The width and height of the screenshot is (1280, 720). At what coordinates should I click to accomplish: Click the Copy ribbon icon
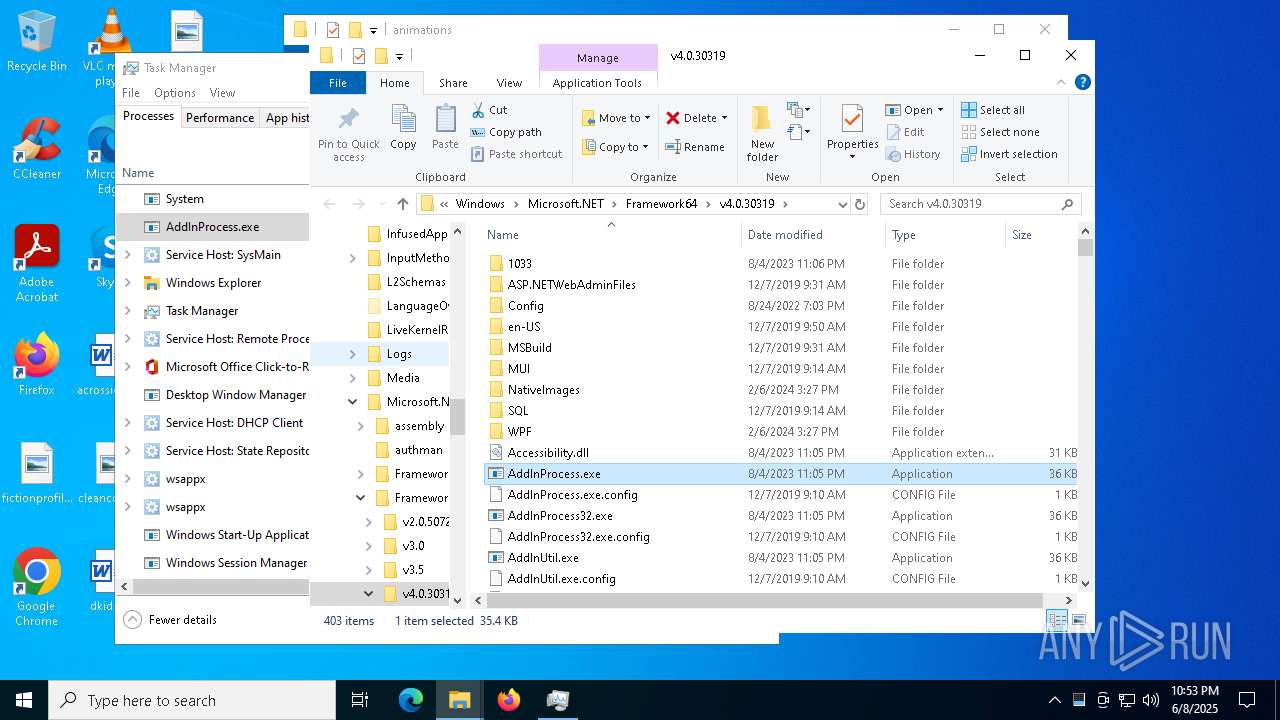pos(404,120)
